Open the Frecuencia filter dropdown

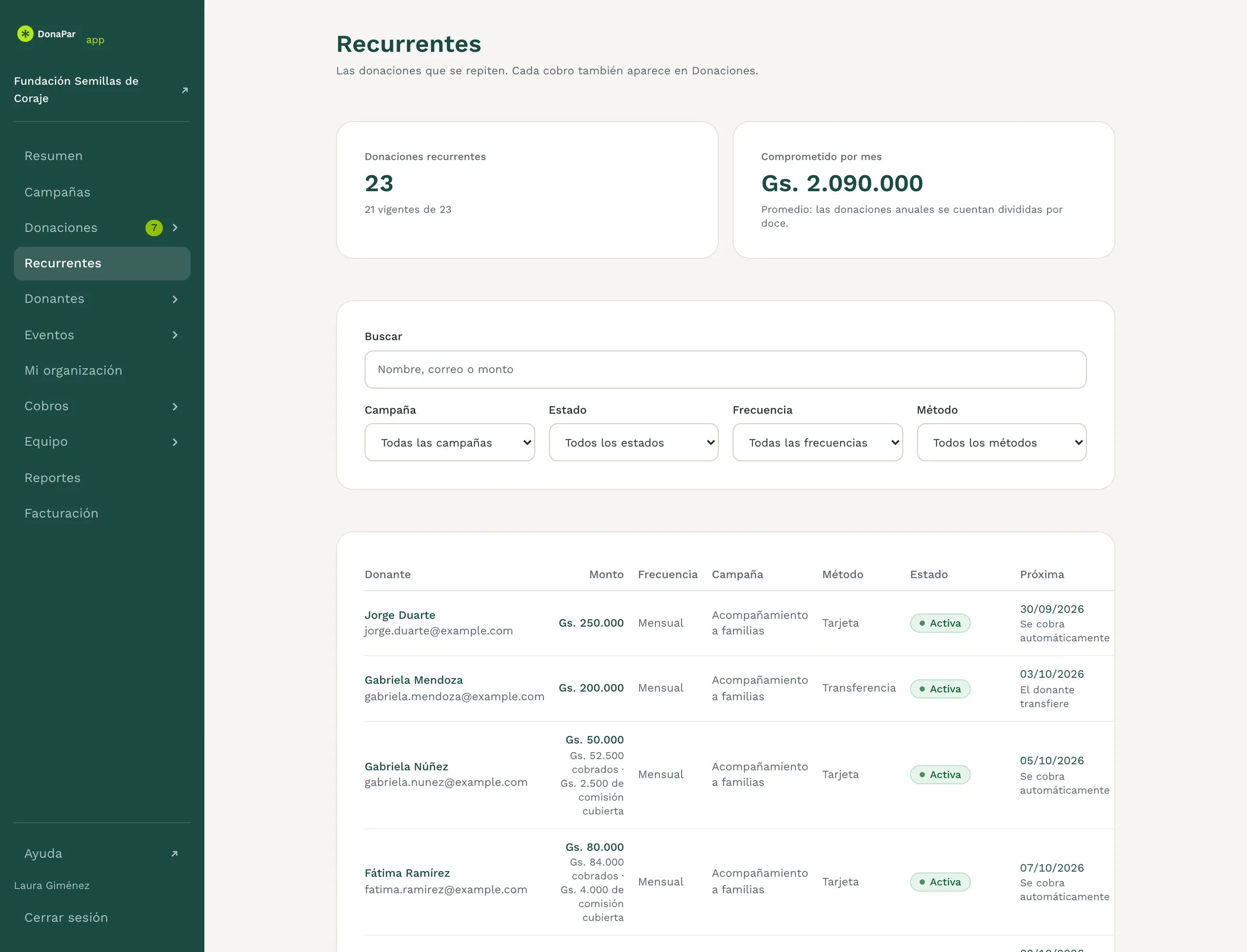[x=817, y=443]
